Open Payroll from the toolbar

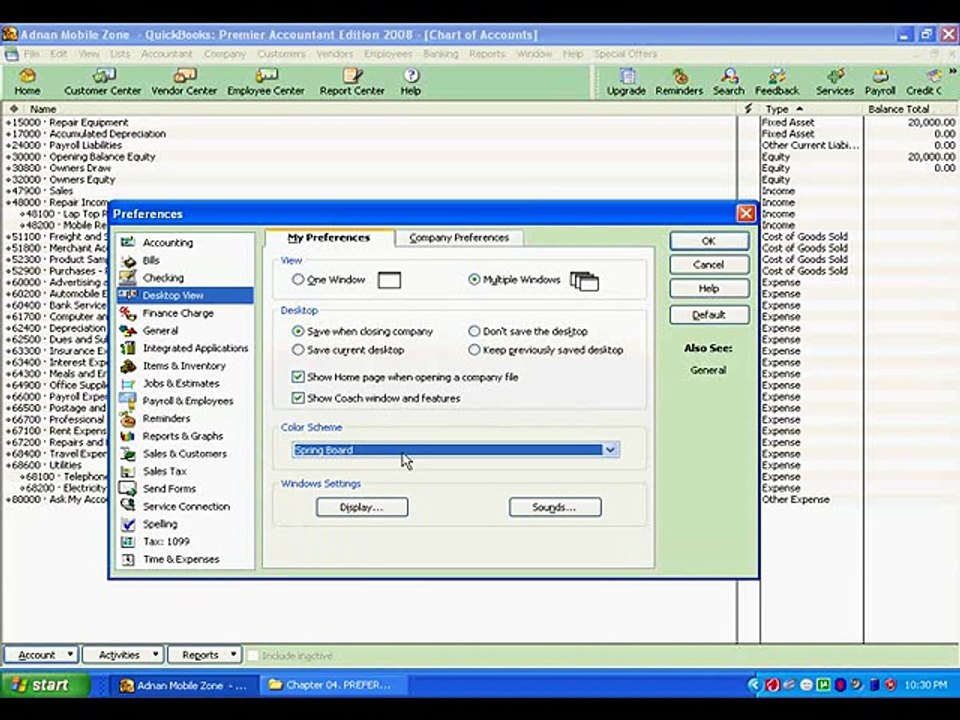click(x=880, y=82)
